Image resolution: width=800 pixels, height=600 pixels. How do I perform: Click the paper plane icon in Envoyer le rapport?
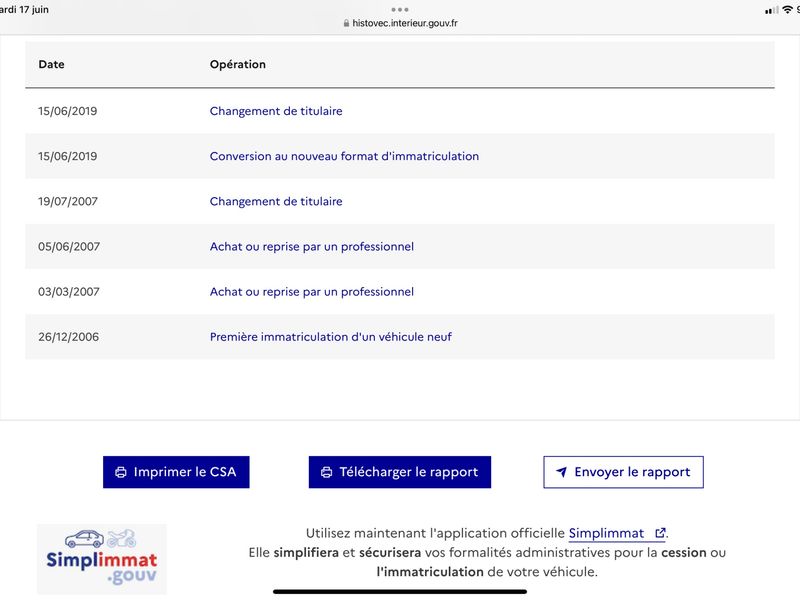(x=561, y=472)
